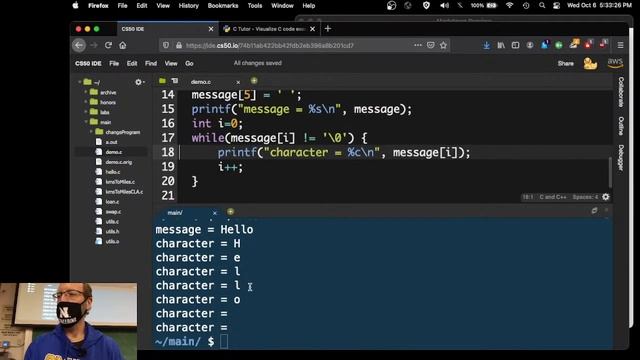The image size is (640, 360).
Task: Click Spaces: 4 indentation selector
Action: [x=585, y=197]
